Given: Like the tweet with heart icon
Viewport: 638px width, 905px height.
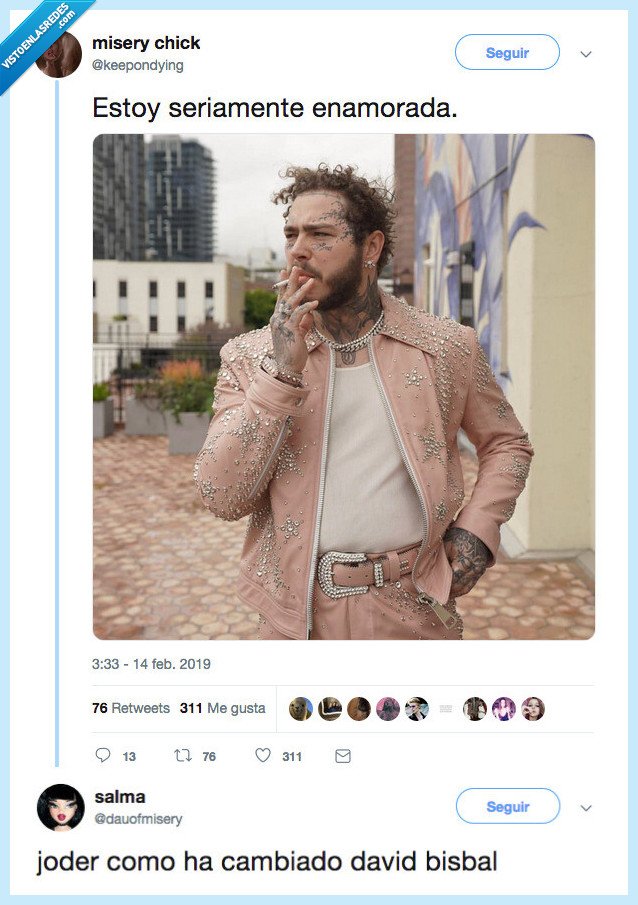Looking at the screenshot, I should tap(263, 756).
